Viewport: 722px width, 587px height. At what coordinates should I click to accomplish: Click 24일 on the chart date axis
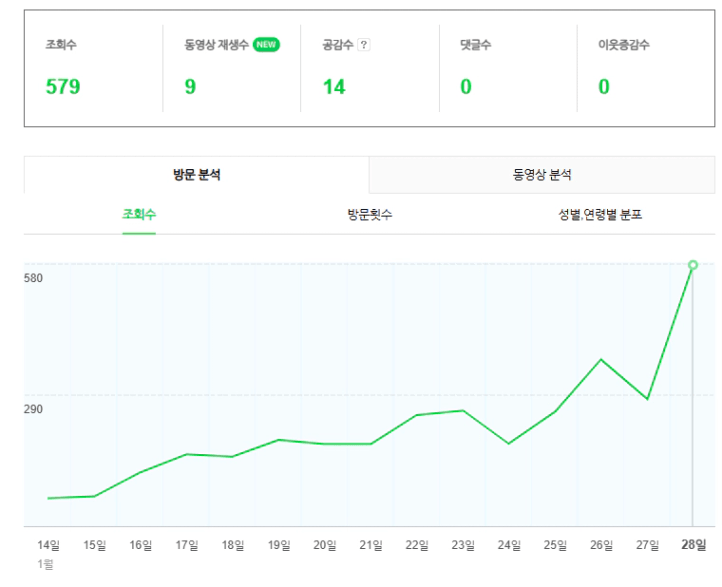click(x=509, y=545)
